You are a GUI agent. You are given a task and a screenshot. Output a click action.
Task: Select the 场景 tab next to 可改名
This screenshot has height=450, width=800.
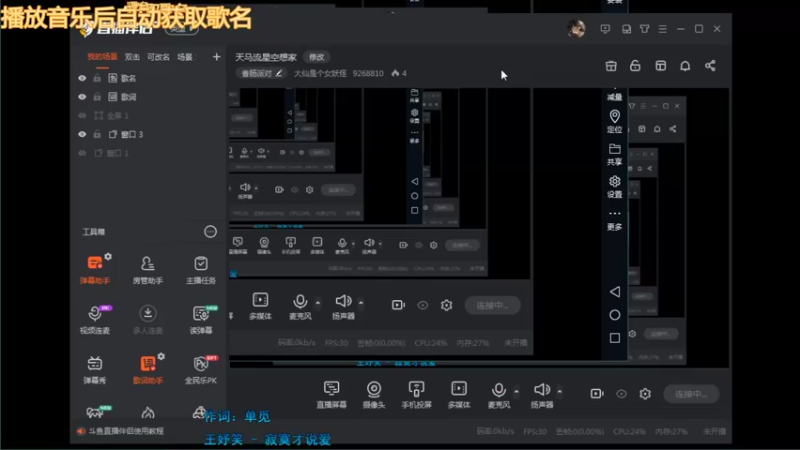coord(185,57)
